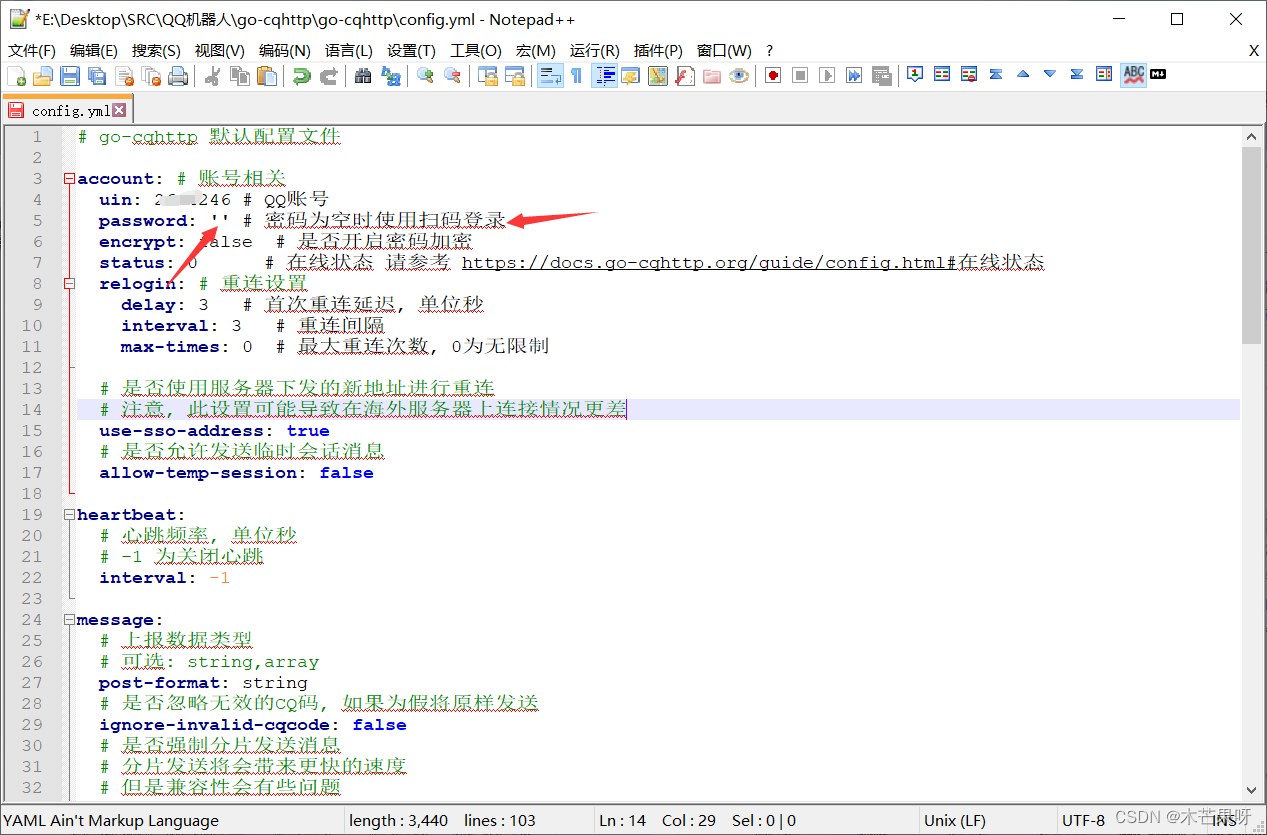Run macro multiple times icon

click(854, 76)
